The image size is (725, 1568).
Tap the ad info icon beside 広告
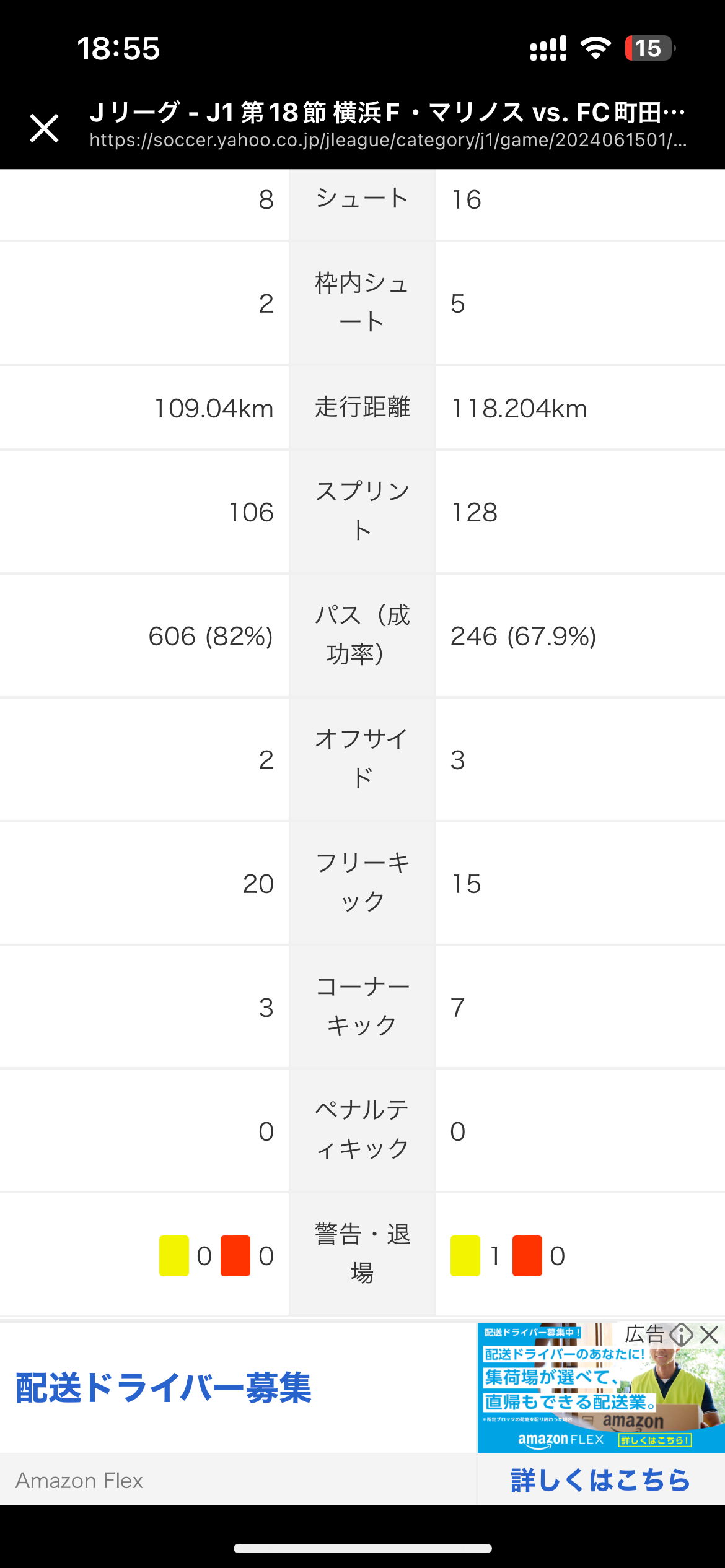682,1334
